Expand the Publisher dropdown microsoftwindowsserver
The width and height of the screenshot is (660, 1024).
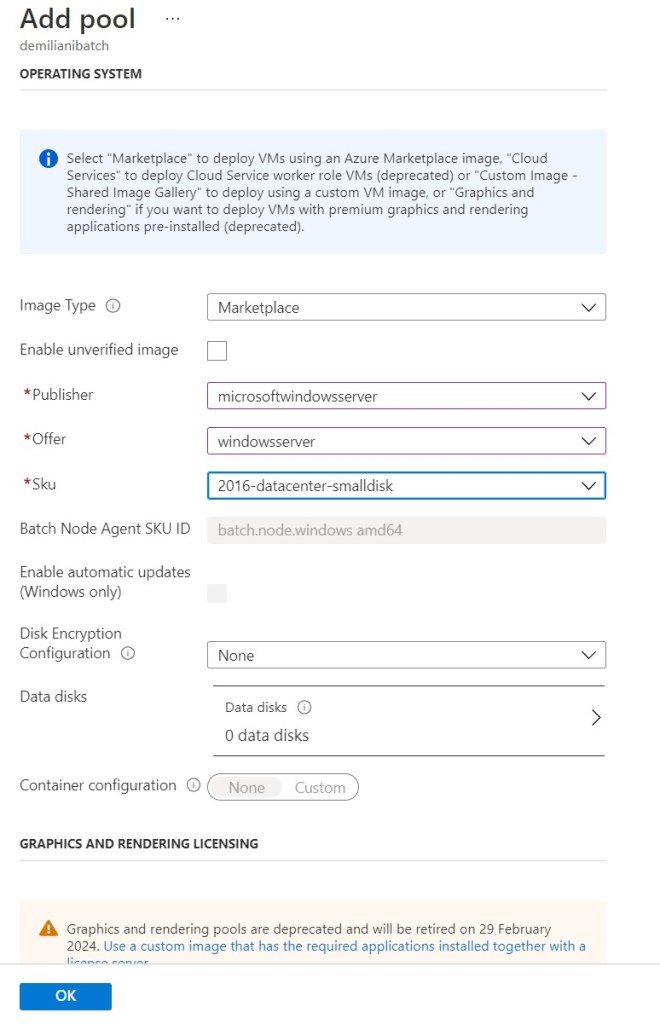click(406, 396)
